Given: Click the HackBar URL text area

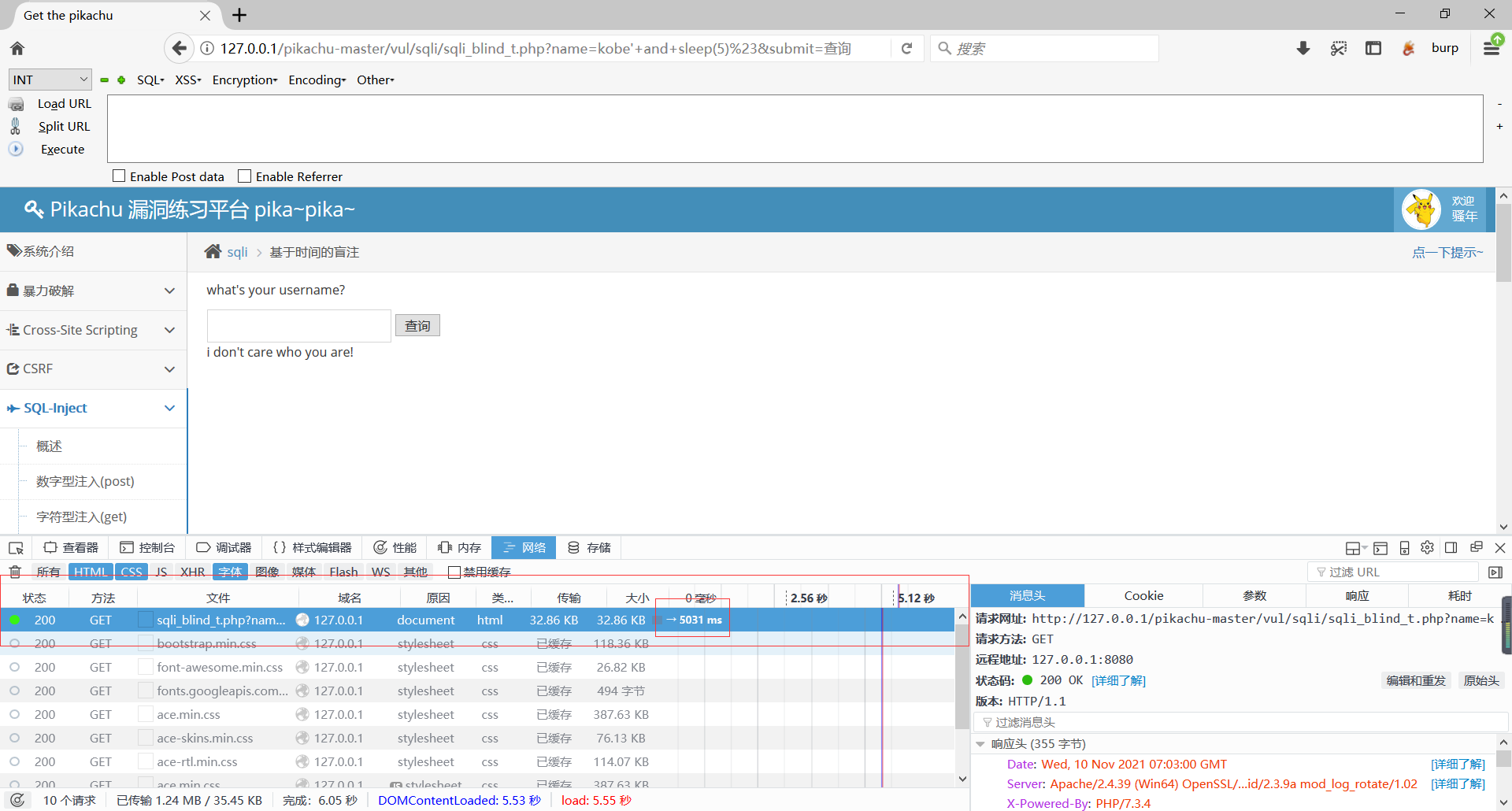Looking at the screenshot, I should tap(795, 128).
